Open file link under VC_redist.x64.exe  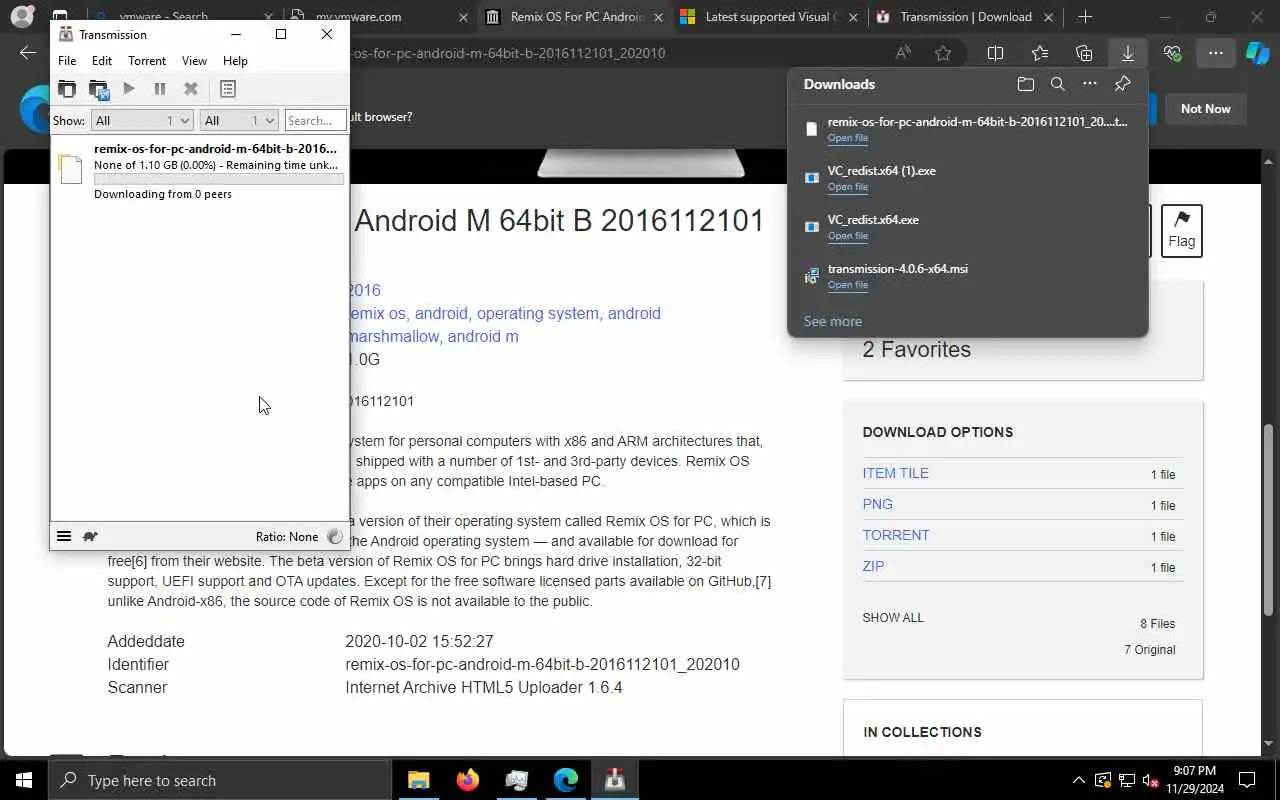848,236
